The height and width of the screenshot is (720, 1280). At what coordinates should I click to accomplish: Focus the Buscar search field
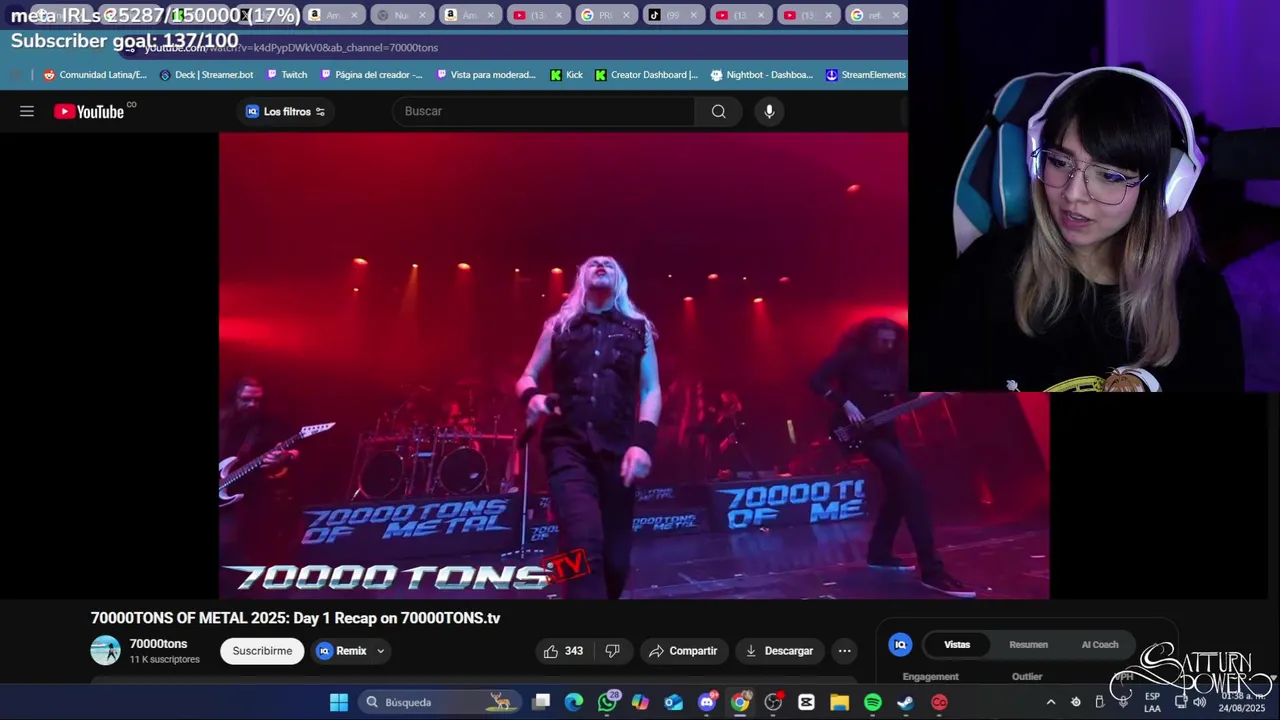tap(543, 111)
